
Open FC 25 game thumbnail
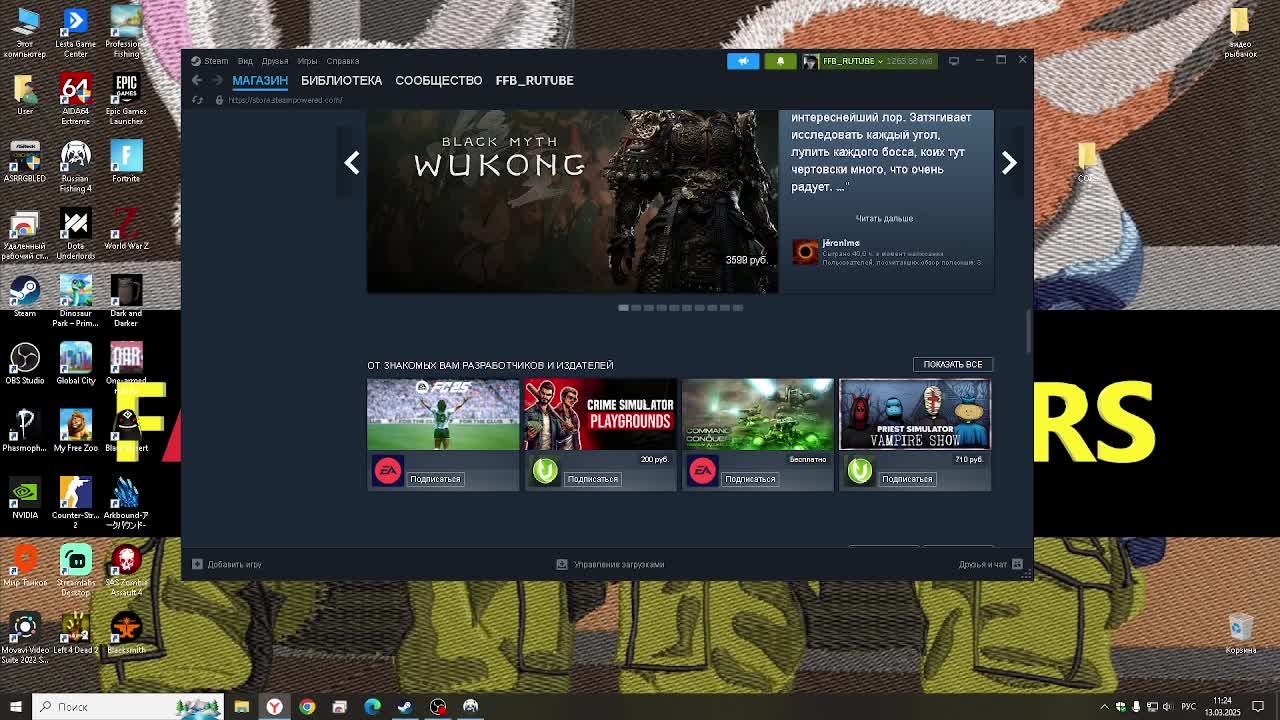point(443,414)
